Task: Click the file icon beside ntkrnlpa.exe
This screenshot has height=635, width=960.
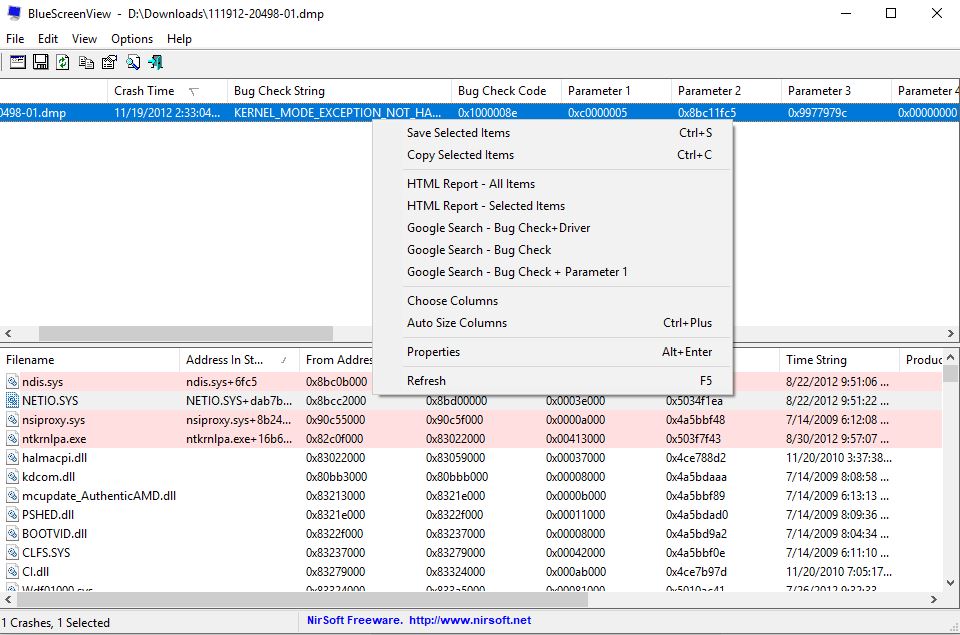Action: point(12,438)
